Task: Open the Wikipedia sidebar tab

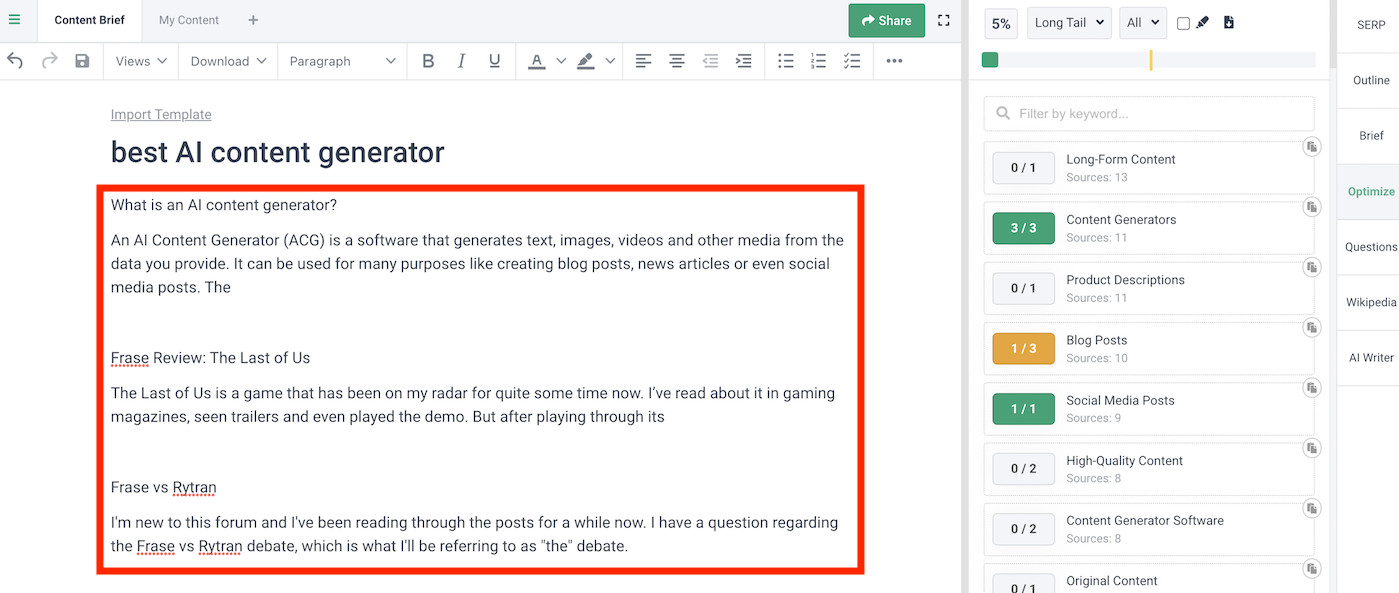Action: [1371, 302]
